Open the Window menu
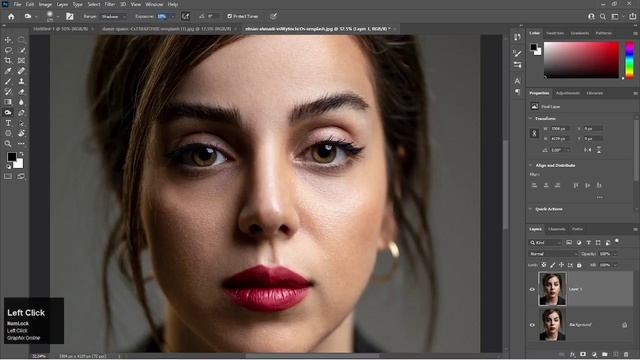 coord(154,4)
